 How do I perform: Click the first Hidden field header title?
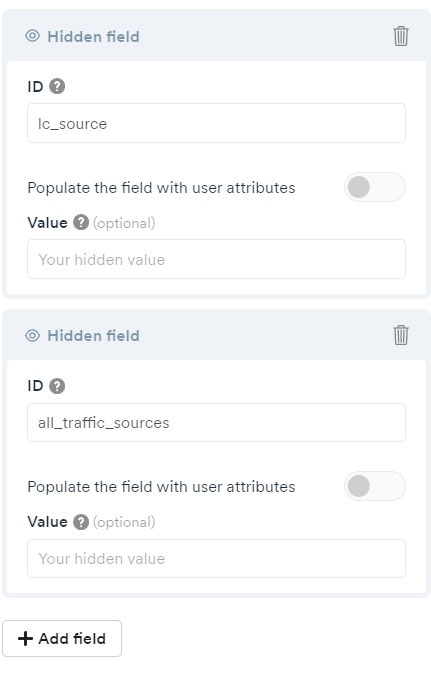[93, 37]
